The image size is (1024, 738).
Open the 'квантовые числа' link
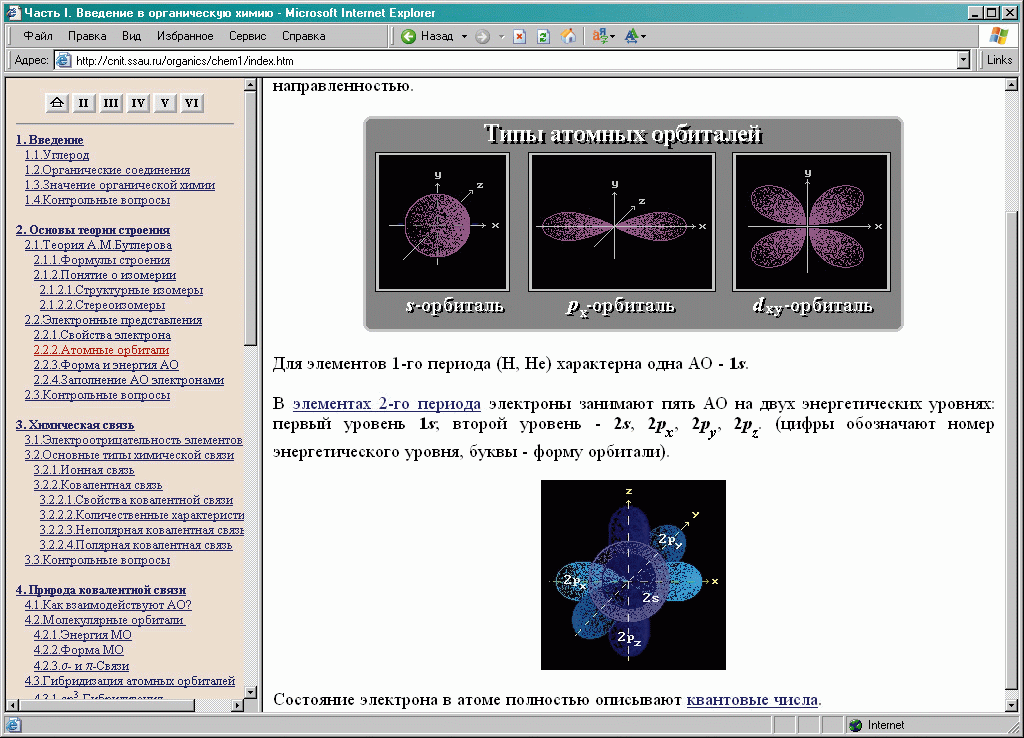[x=752, y=700]
